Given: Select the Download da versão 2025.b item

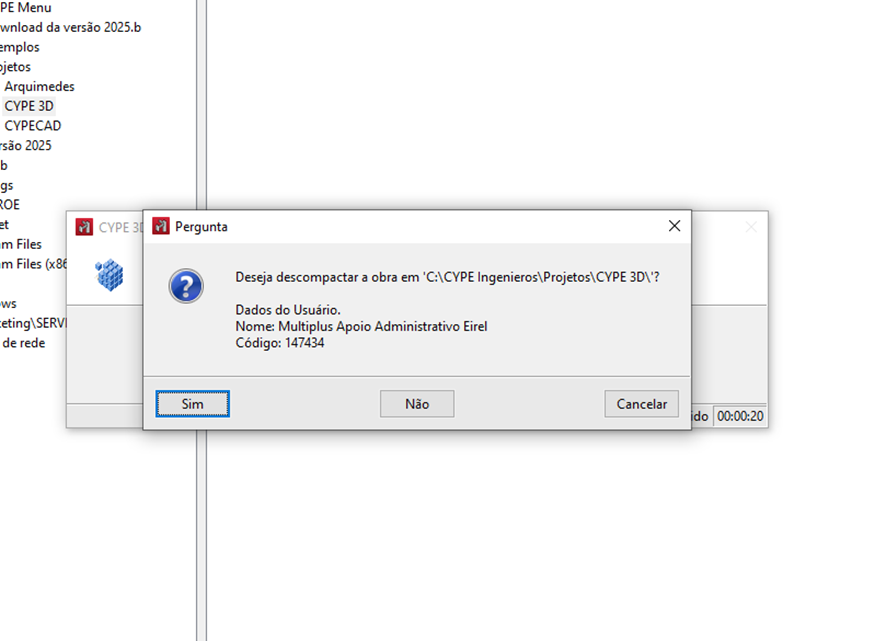Looking at the screenshot, I should point(70,27).
